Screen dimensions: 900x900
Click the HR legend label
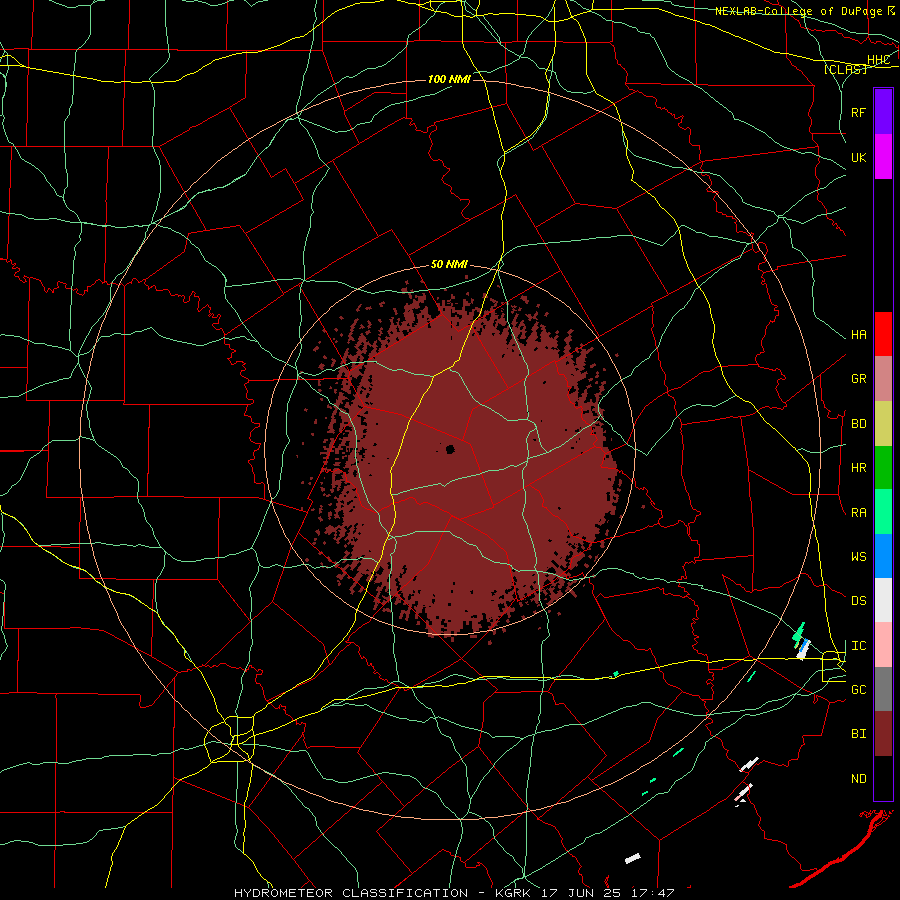(x=859, y=468)
